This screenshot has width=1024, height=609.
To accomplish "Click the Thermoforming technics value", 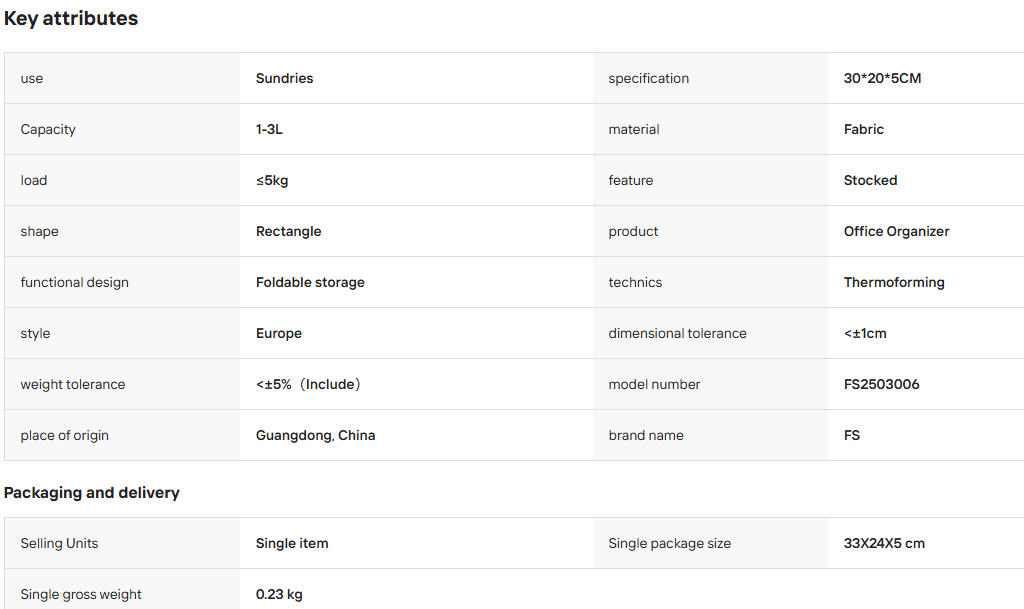I will 893,283.
